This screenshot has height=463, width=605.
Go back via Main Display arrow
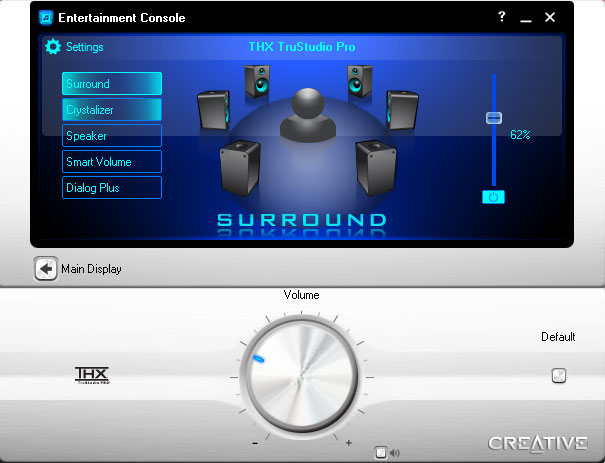[x=45, y=269]
